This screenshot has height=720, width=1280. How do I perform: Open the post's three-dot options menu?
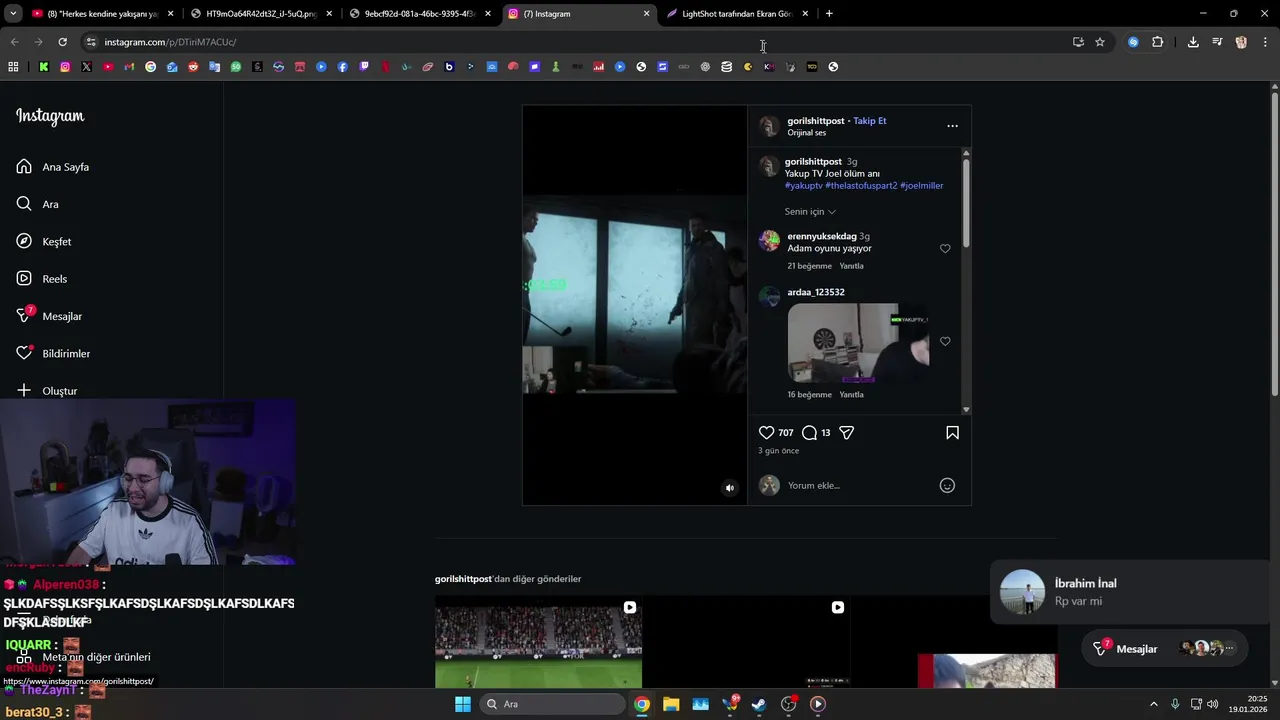[952, 126]
